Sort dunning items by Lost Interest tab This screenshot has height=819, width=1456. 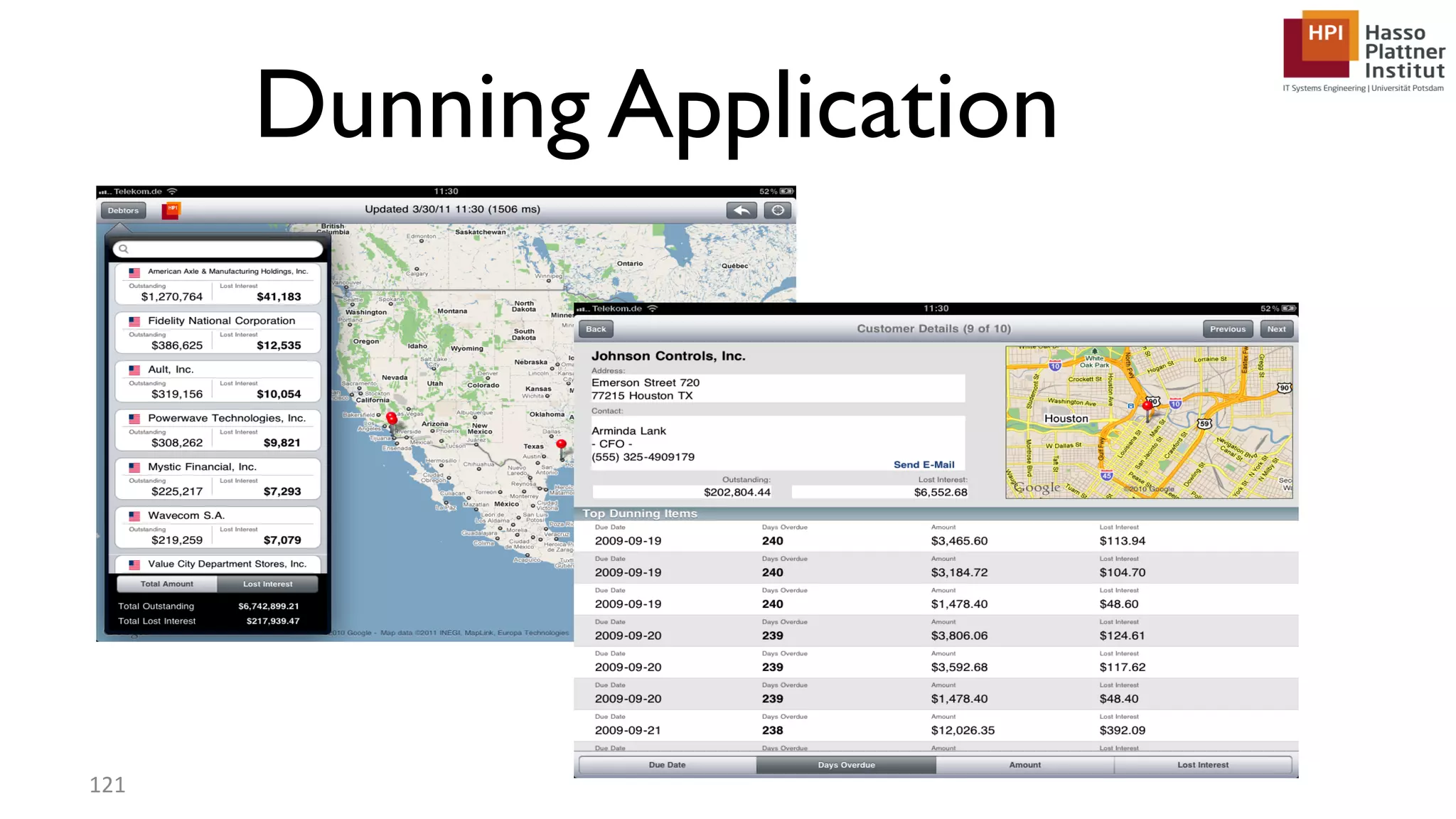click(1203, 765)
